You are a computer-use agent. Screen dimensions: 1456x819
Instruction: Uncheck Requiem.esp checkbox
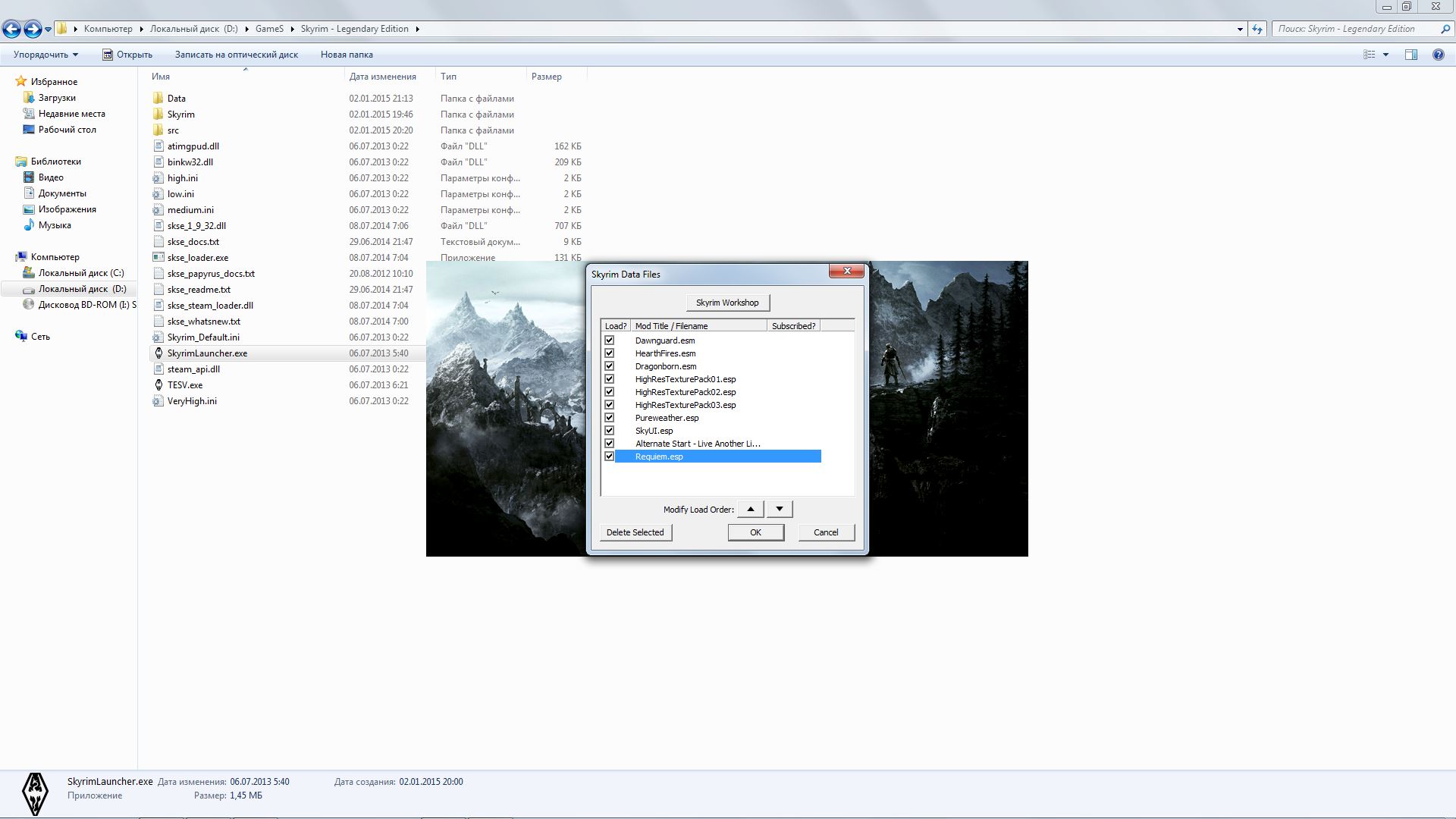click(x=609, y=456)
